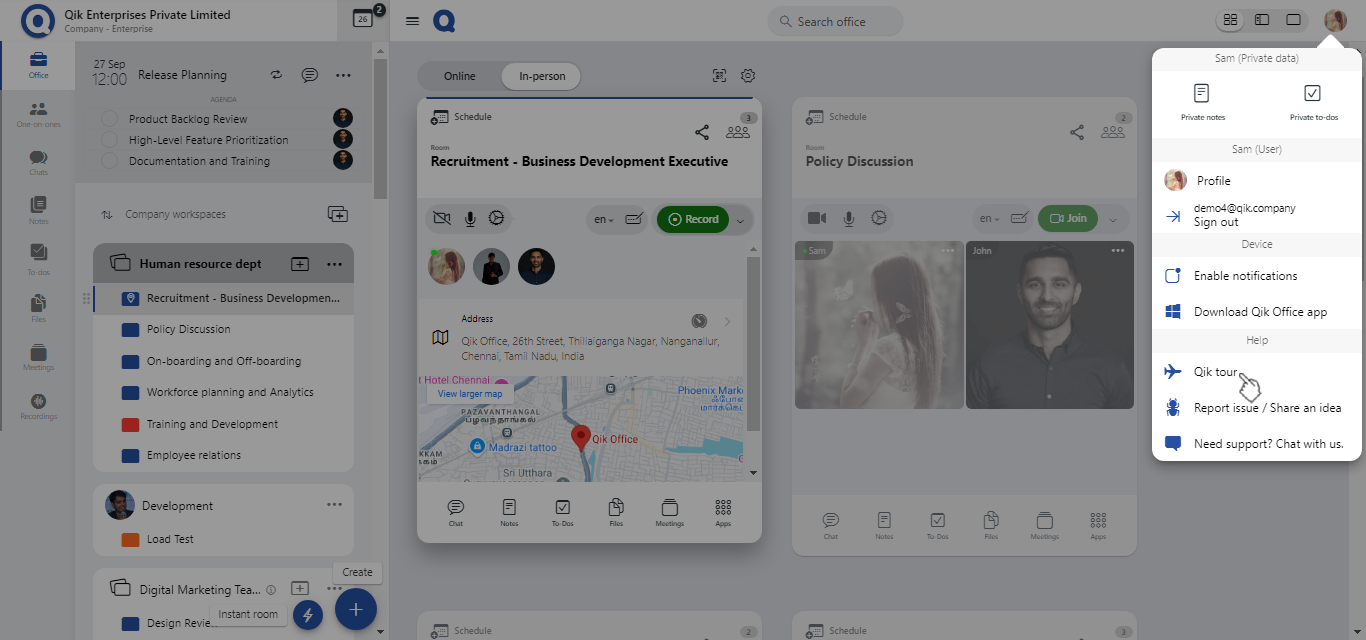Open the Files icon in Recruitment room
Screen dimensions: 1366x640
pyautogui.click(x=616, y=511)
